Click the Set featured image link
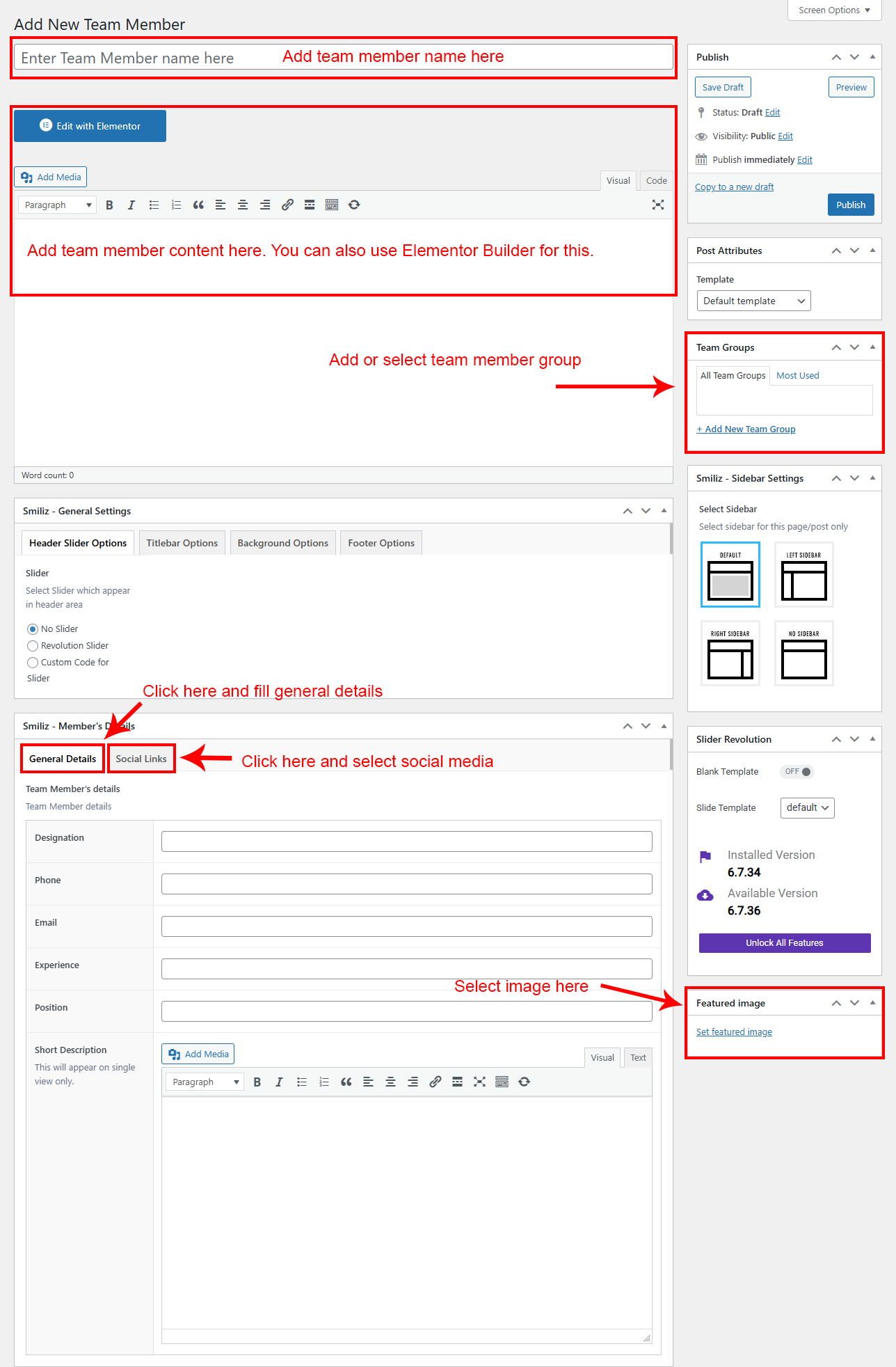Image resolution: width=896 pixels, height=1367 pixels. [734, 1032]
